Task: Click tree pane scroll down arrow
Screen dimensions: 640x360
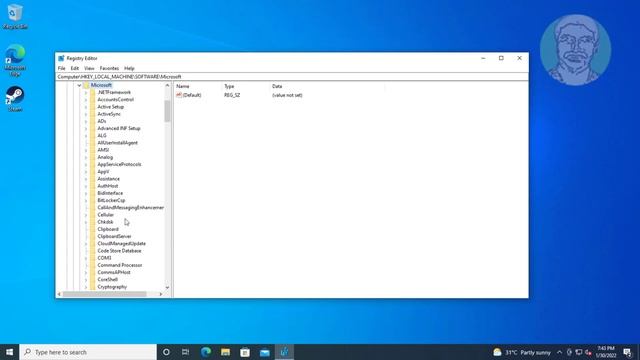Action: [167, 288]
